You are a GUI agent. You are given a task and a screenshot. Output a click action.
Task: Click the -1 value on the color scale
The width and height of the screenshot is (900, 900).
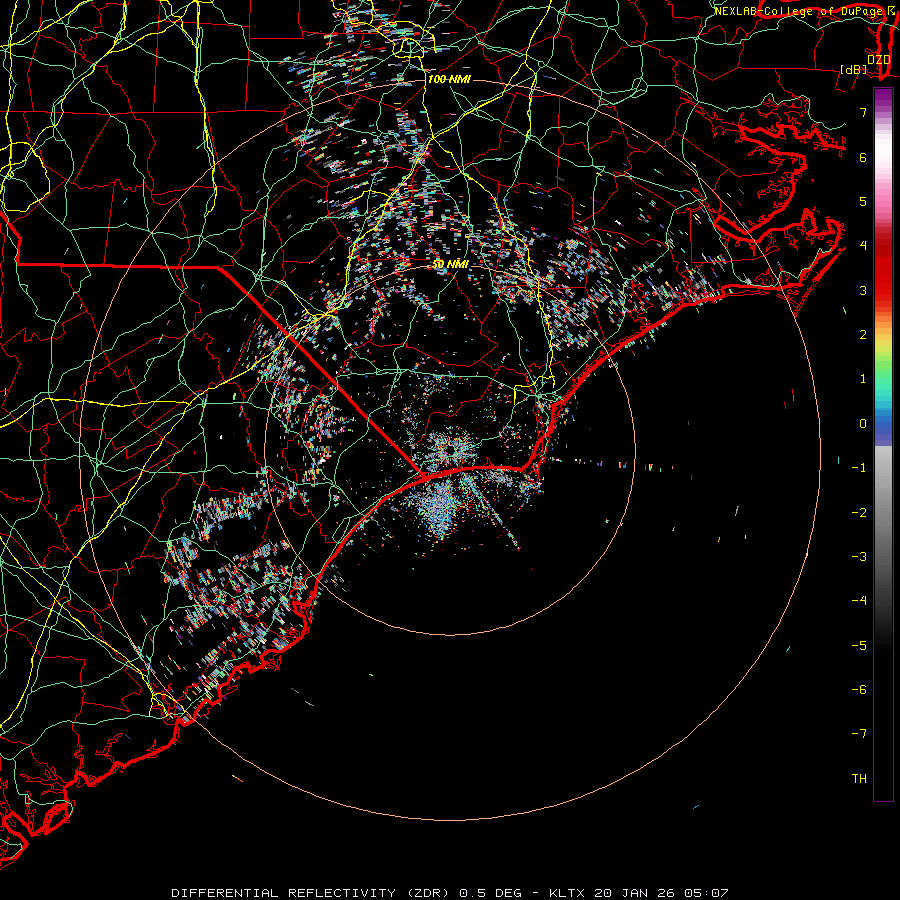(x=859, y=468)
